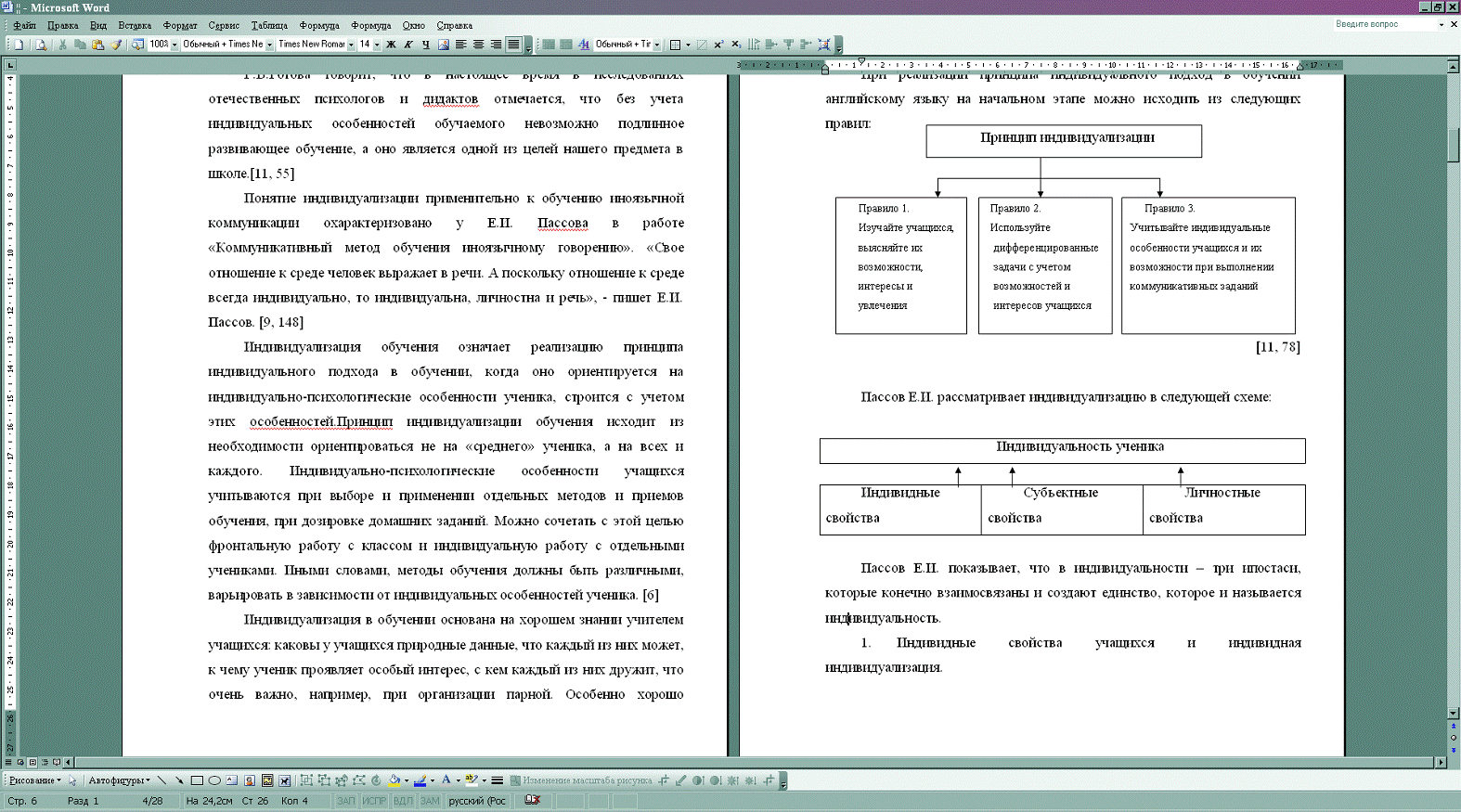The image size is (1461, 812).
Task: Select the Oval drawing tool
Action: click(214, 780)
